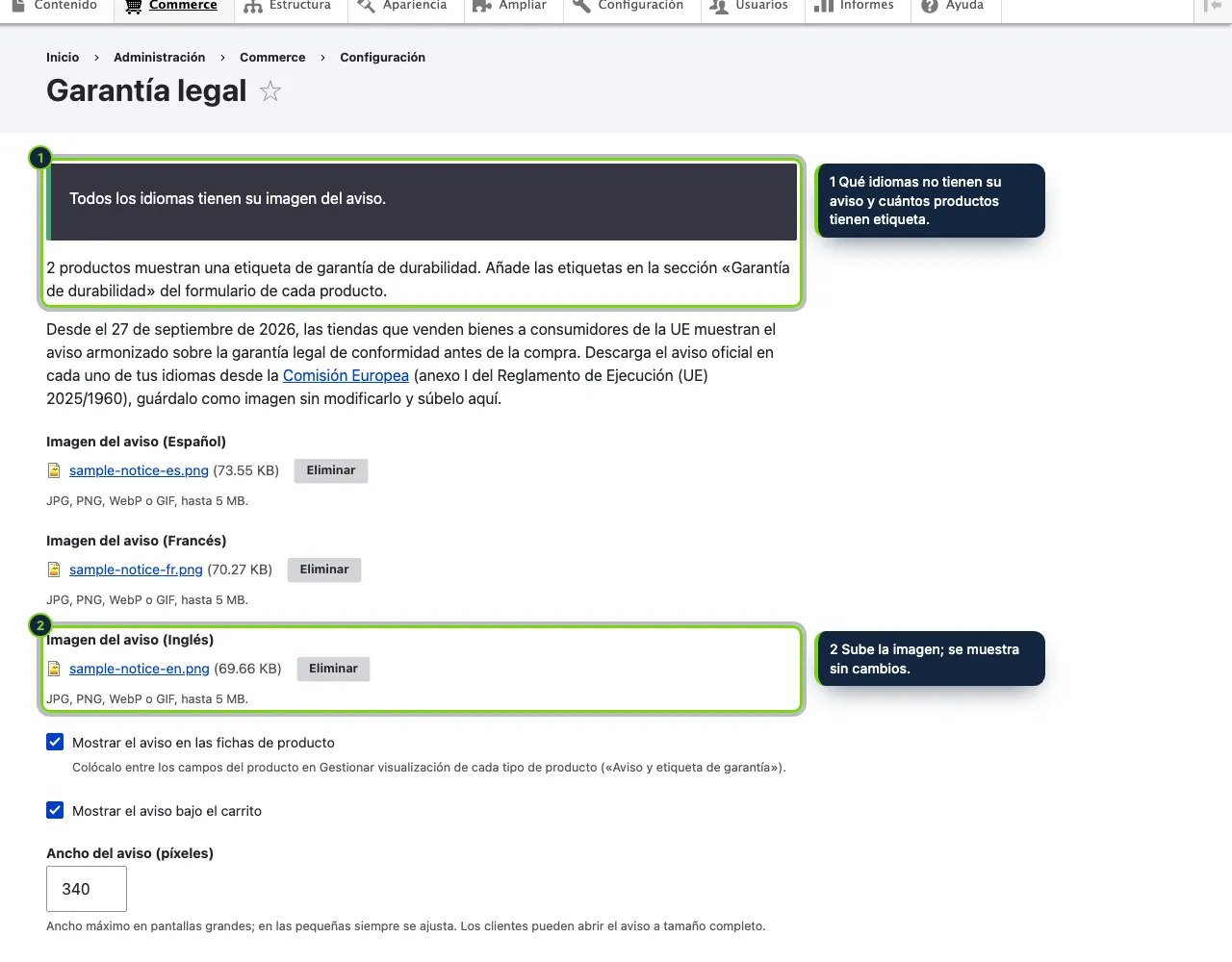The height and width of the screenshot is (962, 1232).
Task: Click the file icon beside sample-notice-es.png
Action: (x=54, y=470)
